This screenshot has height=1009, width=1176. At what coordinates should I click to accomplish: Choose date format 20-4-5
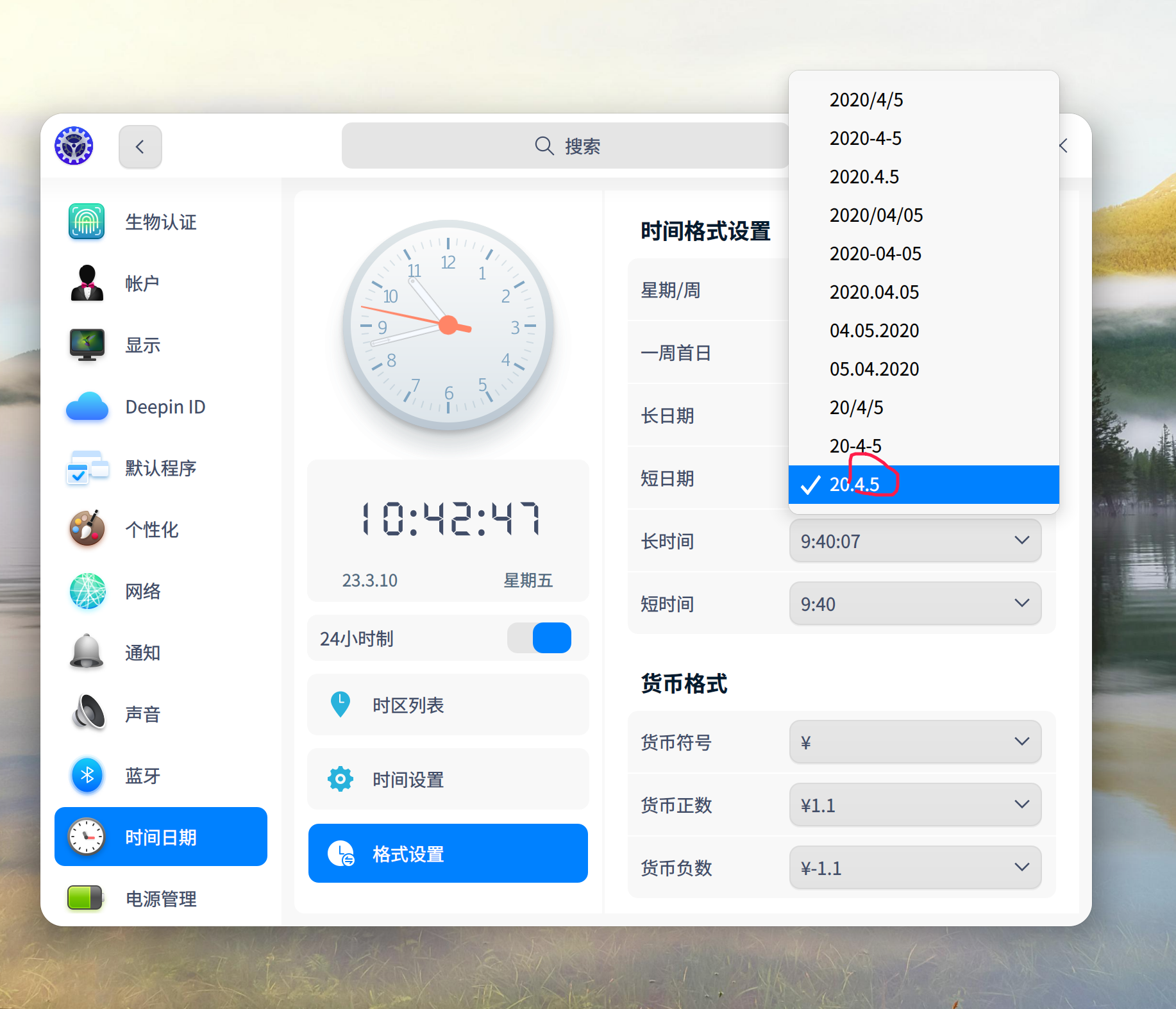click(x=923, y=446)
